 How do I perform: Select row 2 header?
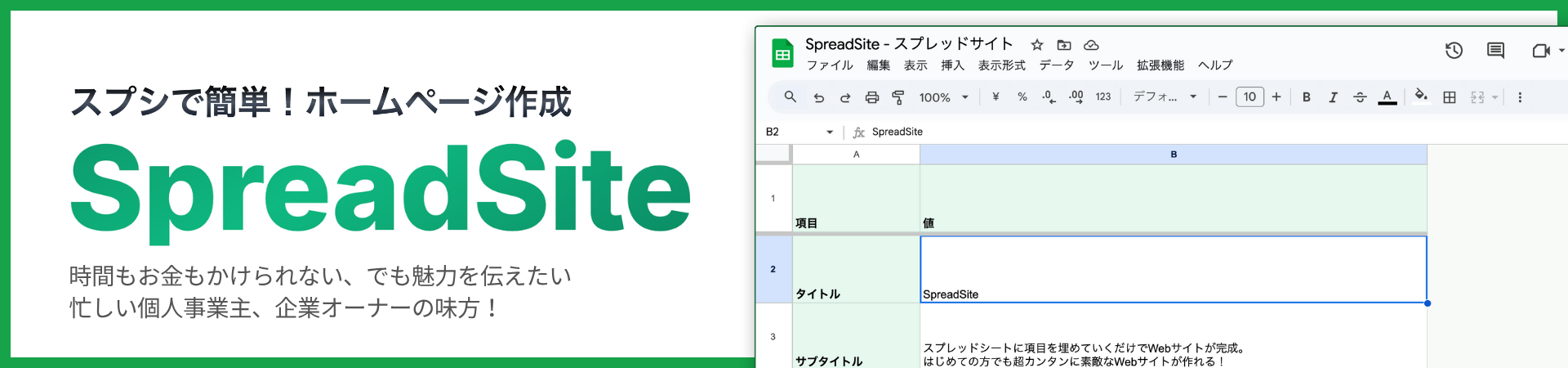773,269
